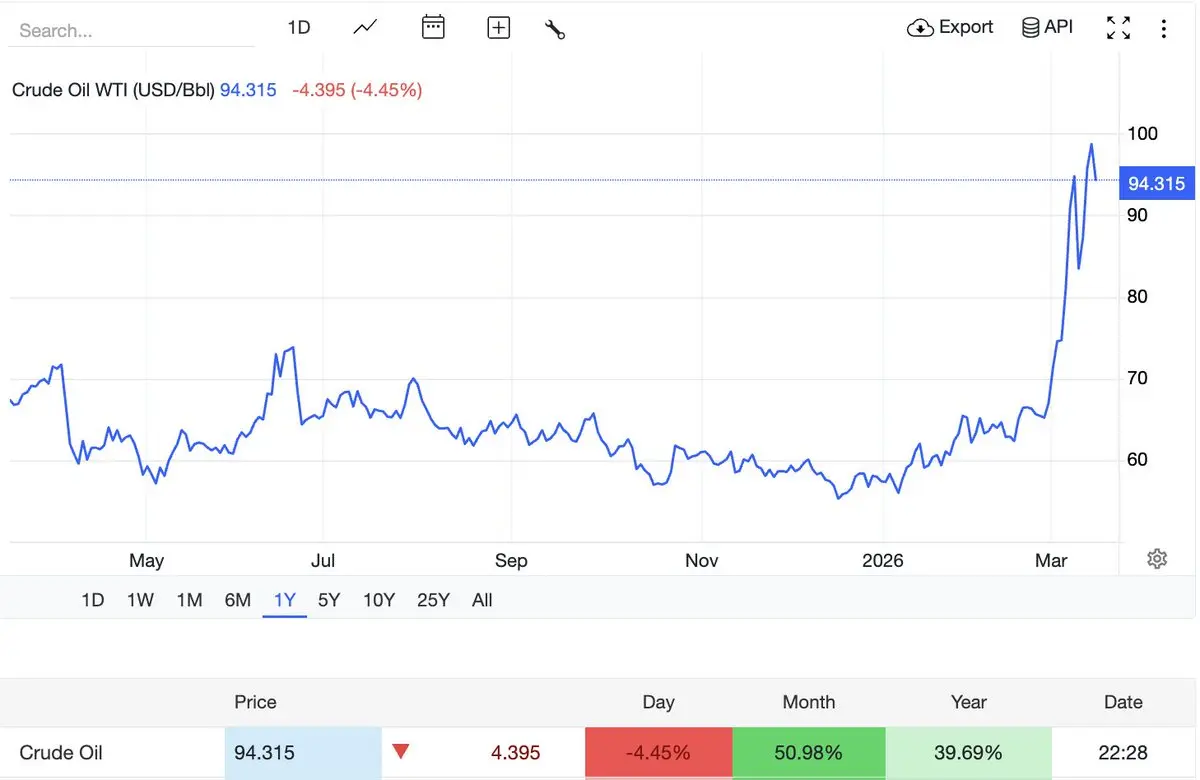Open the wrench tools icon
This screenshot has height=780, width=1200.
555,28
